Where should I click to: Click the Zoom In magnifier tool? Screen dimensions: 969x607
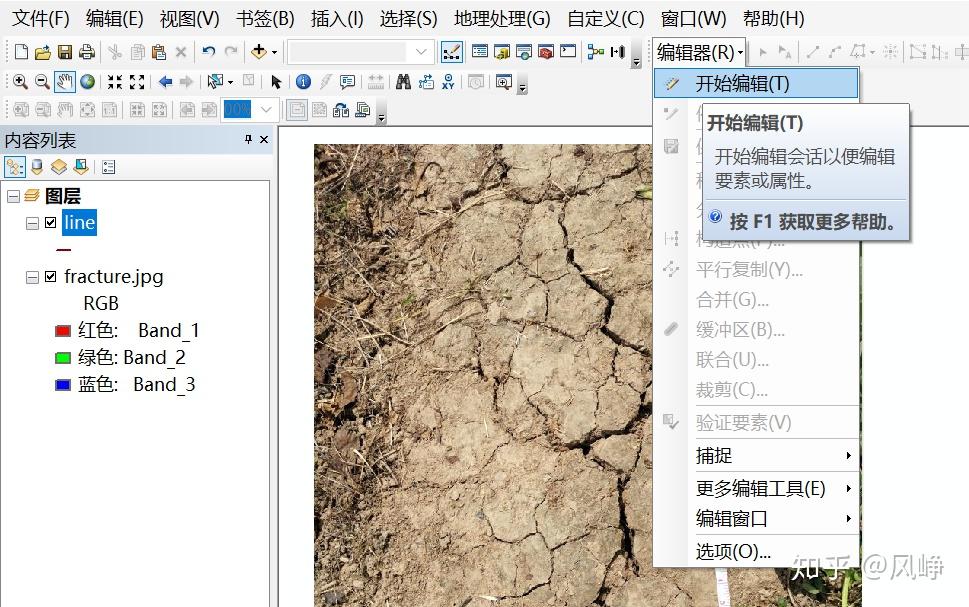point(20,82)
